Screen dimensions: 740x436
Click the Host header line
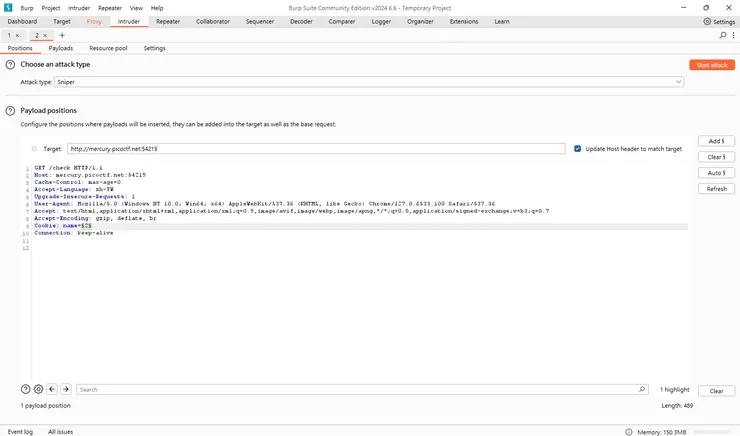point(90,175)
